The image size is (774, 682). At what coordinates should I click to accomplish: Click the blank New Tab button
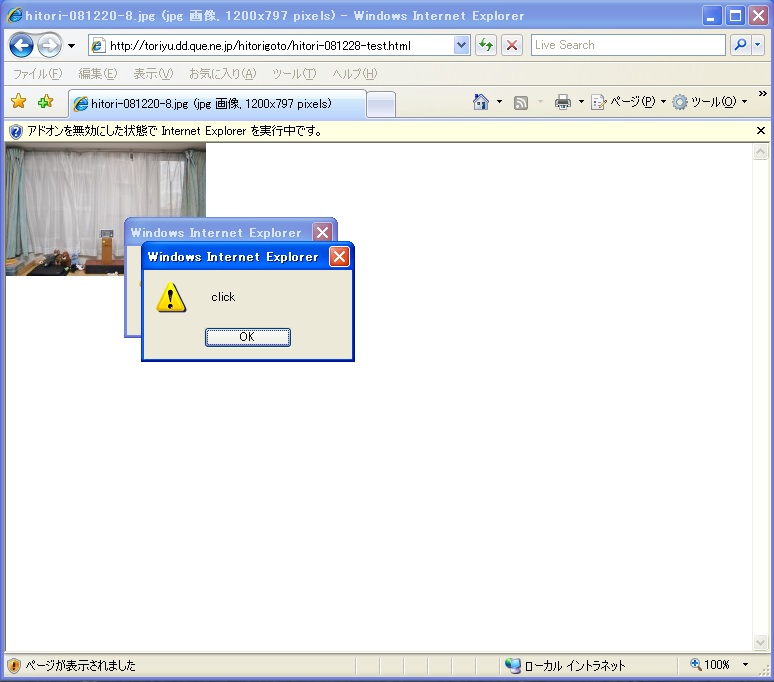(x=381, y=105)
